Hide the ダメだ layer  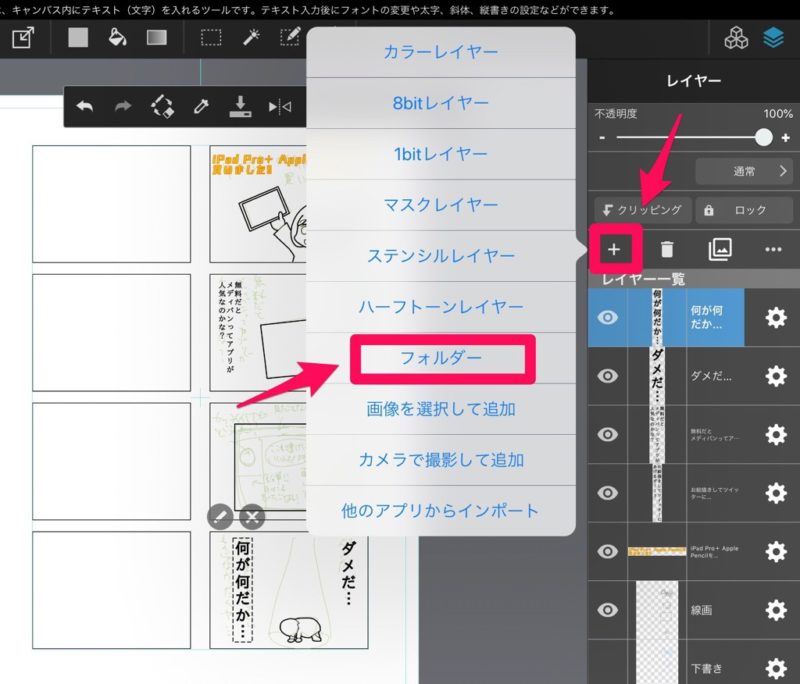(x=607, y=376)
